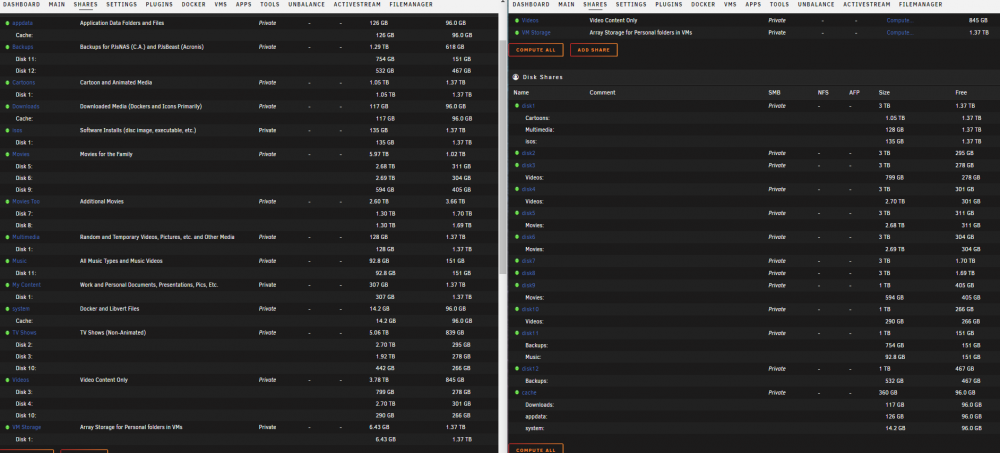Viewport: 1000px width, 453px height.
Task: Click green status dot beside Multimedia share
Action: click(7, 237)
